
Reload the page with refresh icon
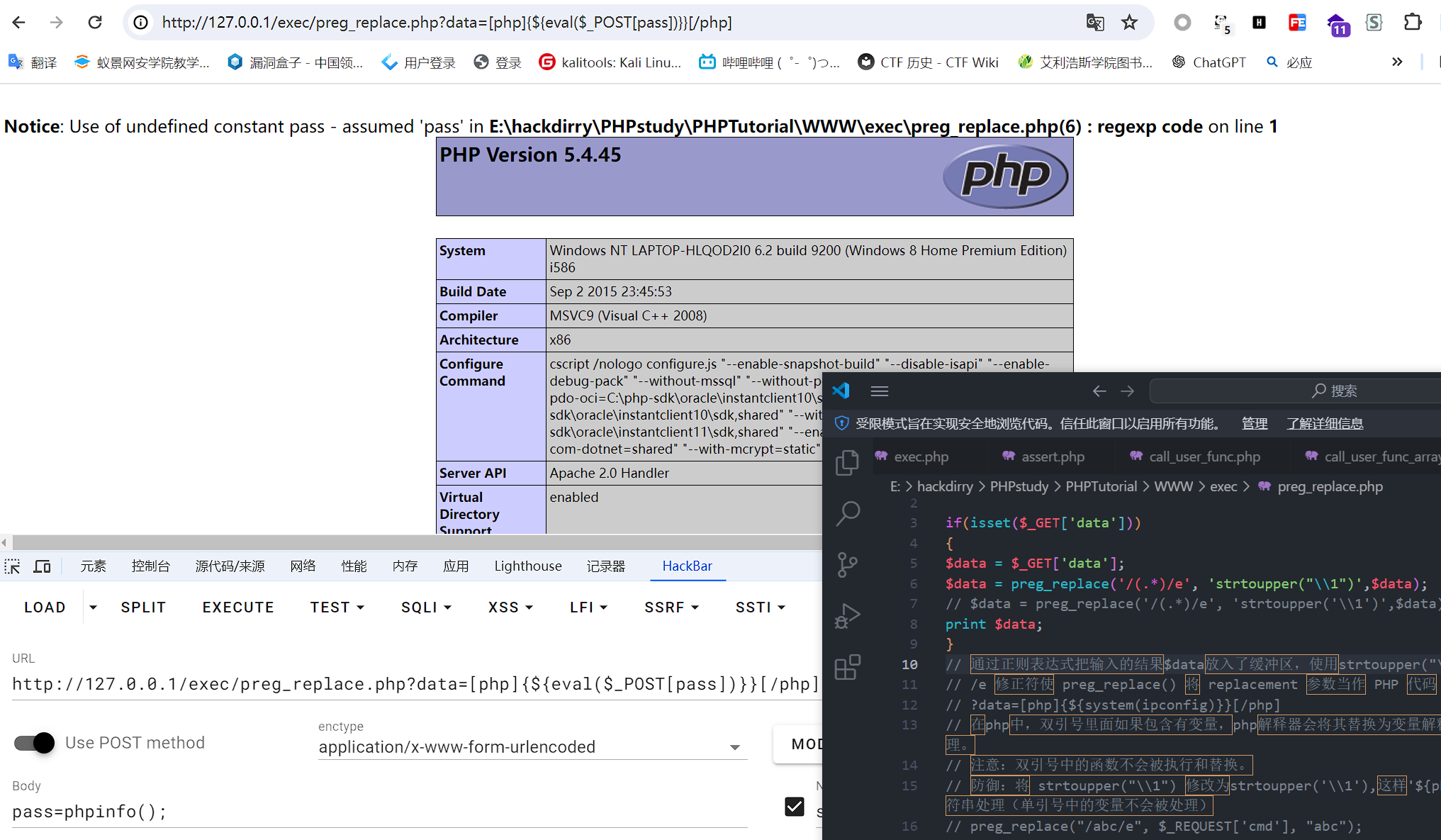95,23
